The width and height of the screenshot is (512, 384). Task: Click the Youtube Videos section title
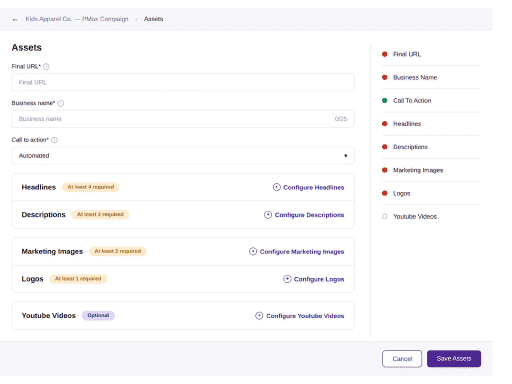49,316
